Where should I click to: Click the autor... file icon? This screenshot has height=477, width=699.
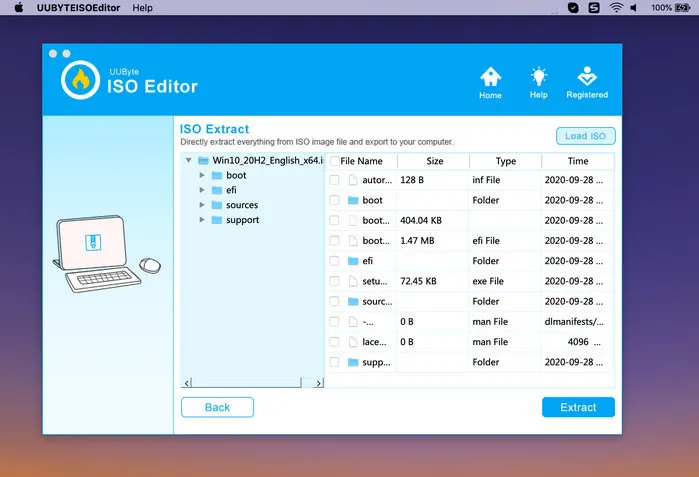pyautogui.click(x=353, y=180)
